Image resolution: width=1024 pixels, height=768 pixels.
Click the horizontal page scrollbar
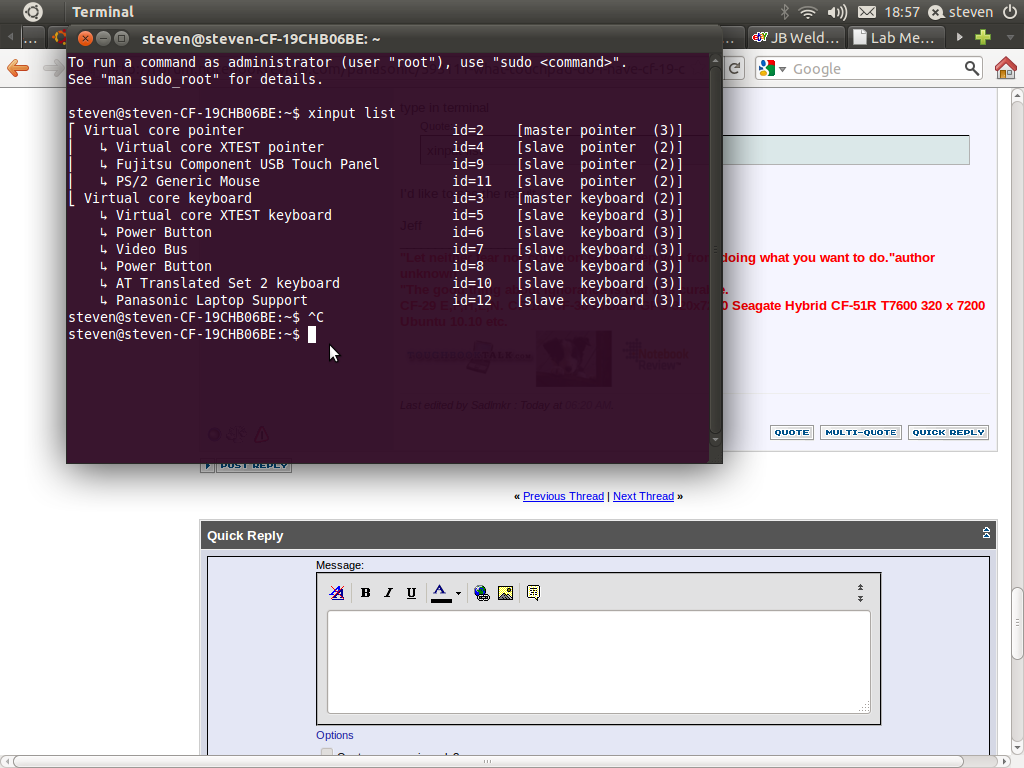coord(488,761)
